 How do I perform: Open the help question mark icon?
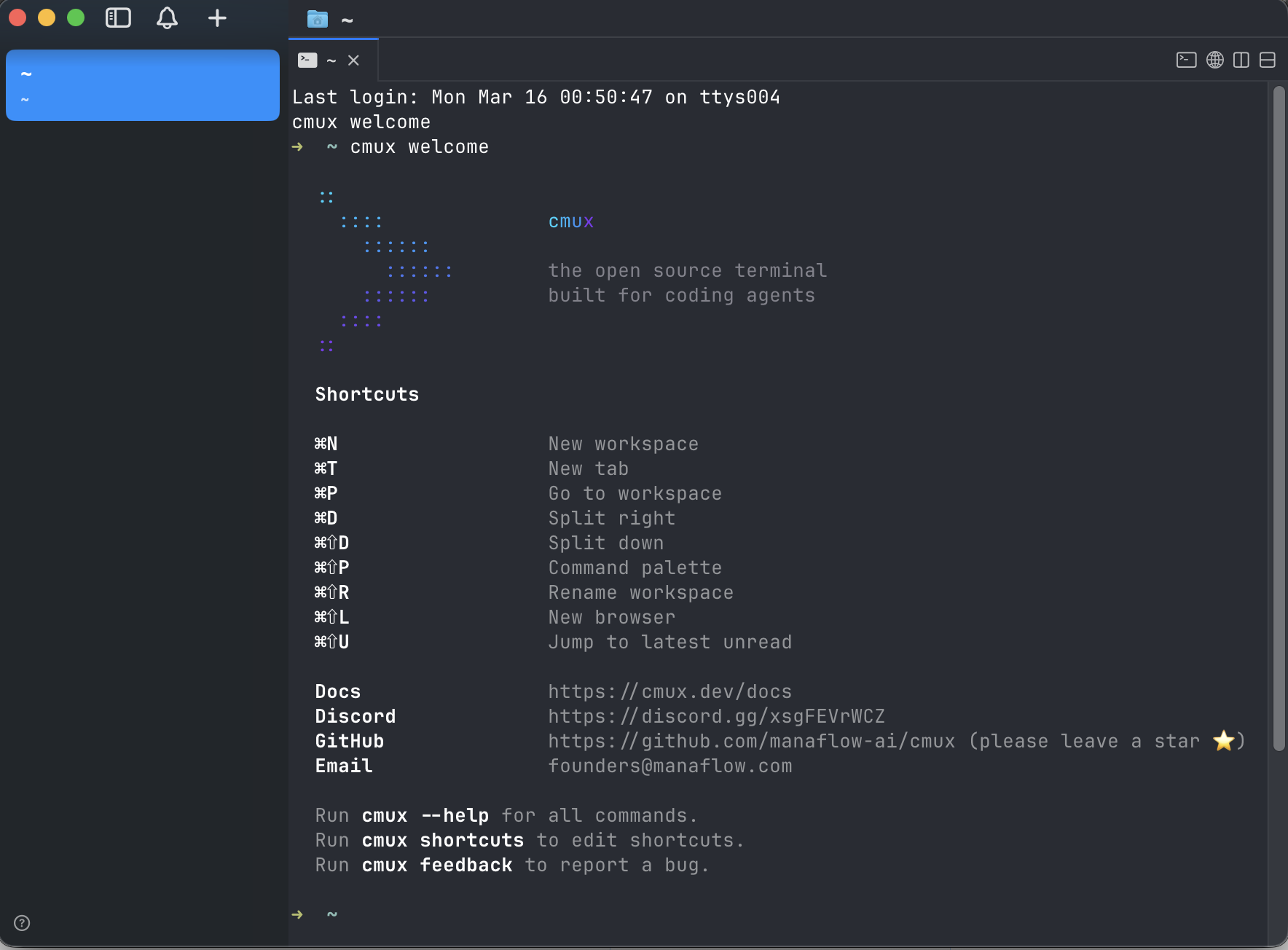pyautogui.click(x=23, y=923)
